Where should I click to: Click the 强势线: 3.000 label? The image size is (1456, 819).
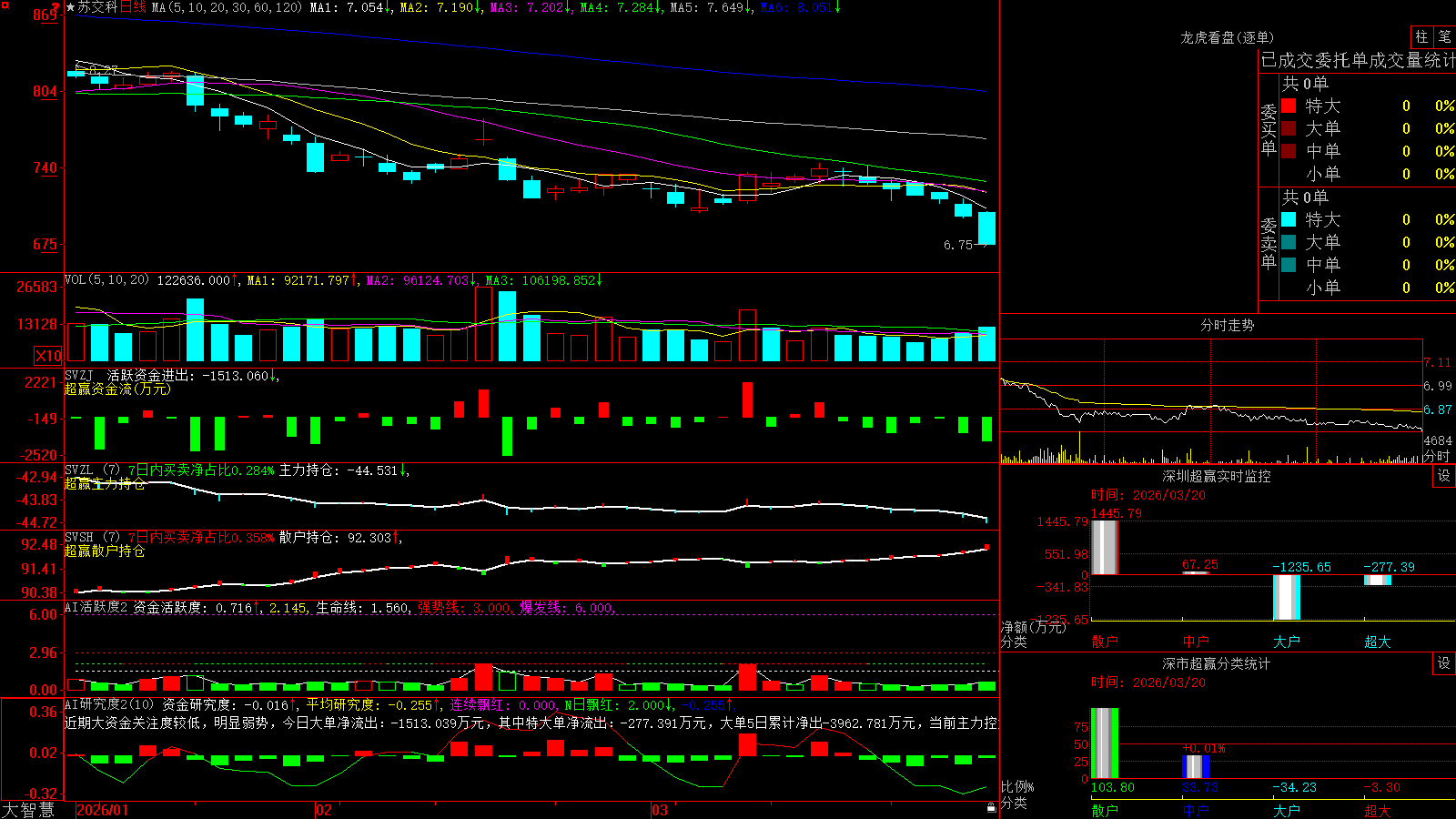pos(464,608)
